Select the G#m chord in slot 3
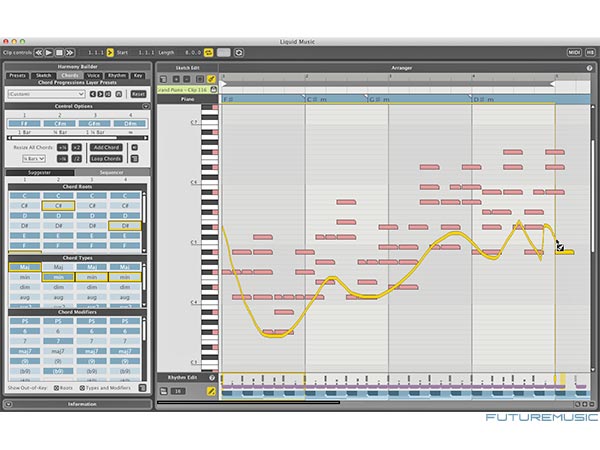This screenshot has width=600, height=450. coord(95,124)
